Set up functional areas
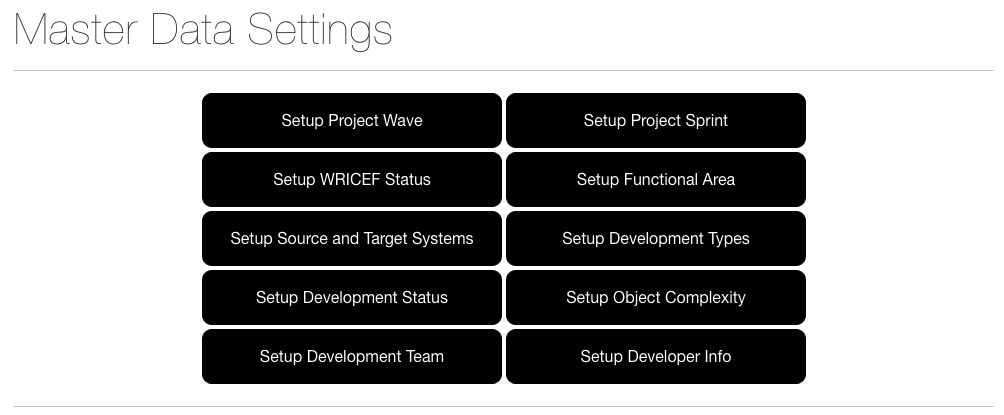Screen dimensions: 1004x415 [x=656, y=180]
